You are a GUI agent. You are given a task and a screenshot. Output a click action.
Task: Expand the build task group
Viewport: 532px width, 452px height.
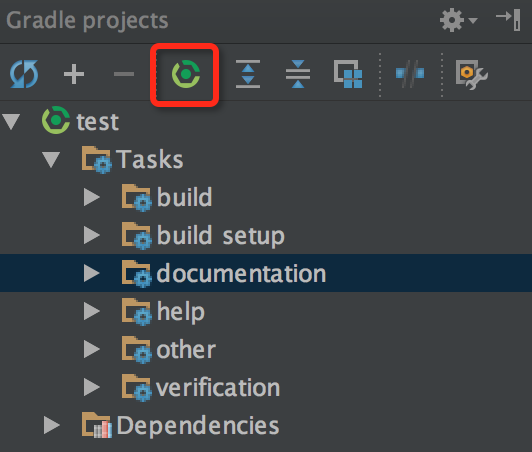coord(92,197)
